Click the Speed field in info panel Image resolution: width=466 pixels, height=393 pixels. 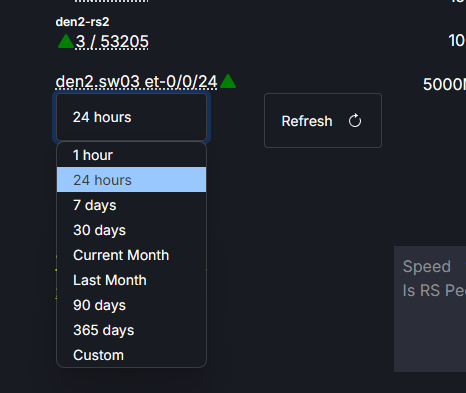426,266
